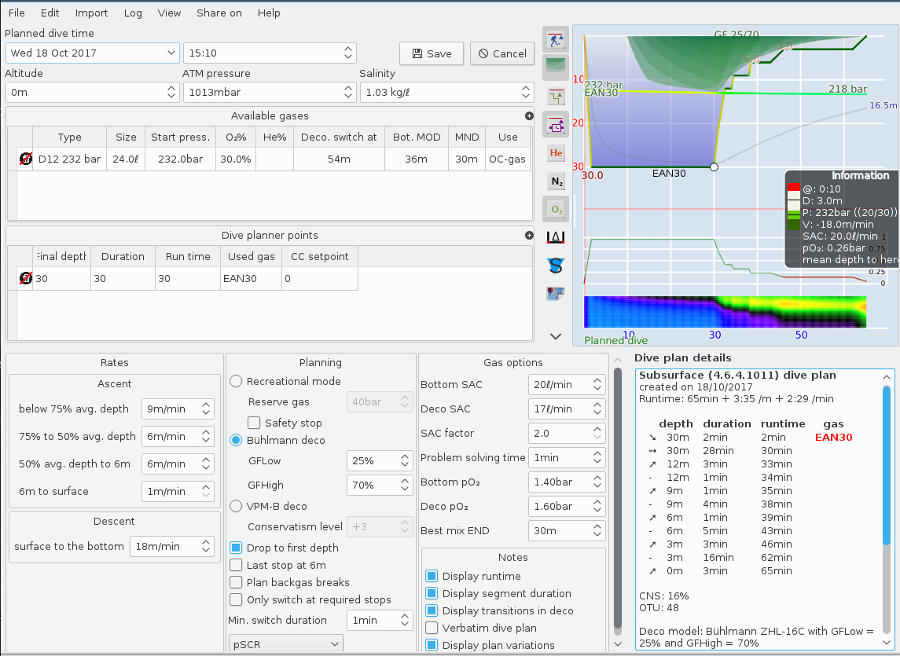The width and height of the screenshot is (900, 656).
Task: Toggle the calculated ceiling display icon
Action: point(556,96)
